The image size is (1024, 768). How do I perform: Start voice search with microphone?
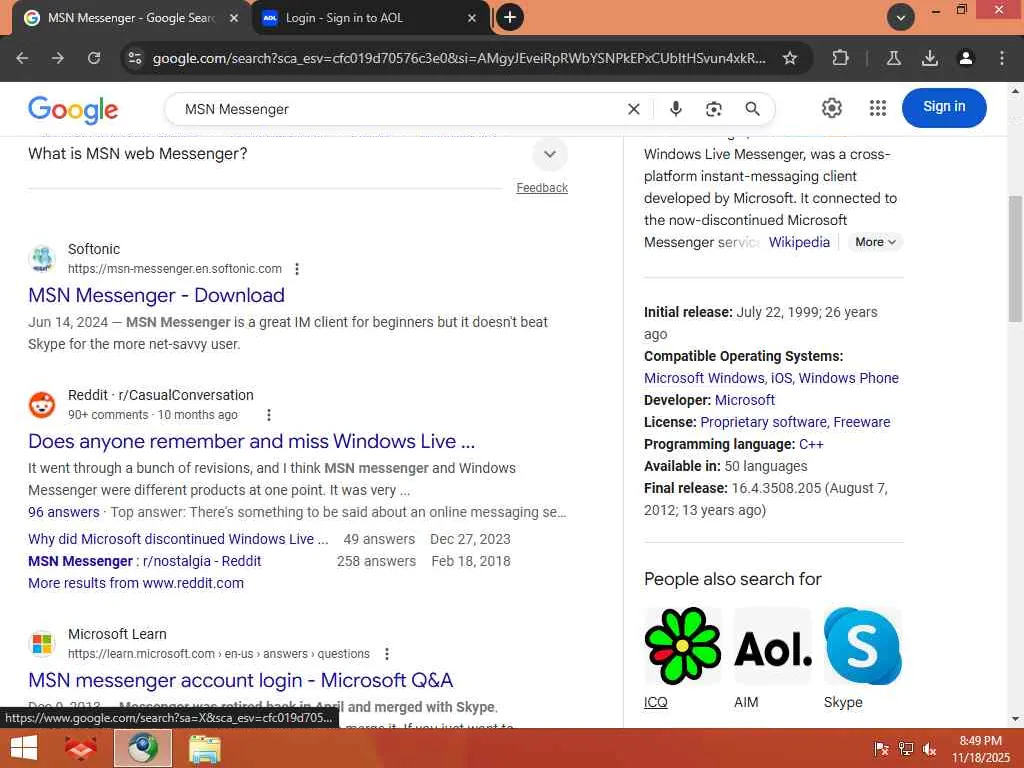click(x=676, y=109)
